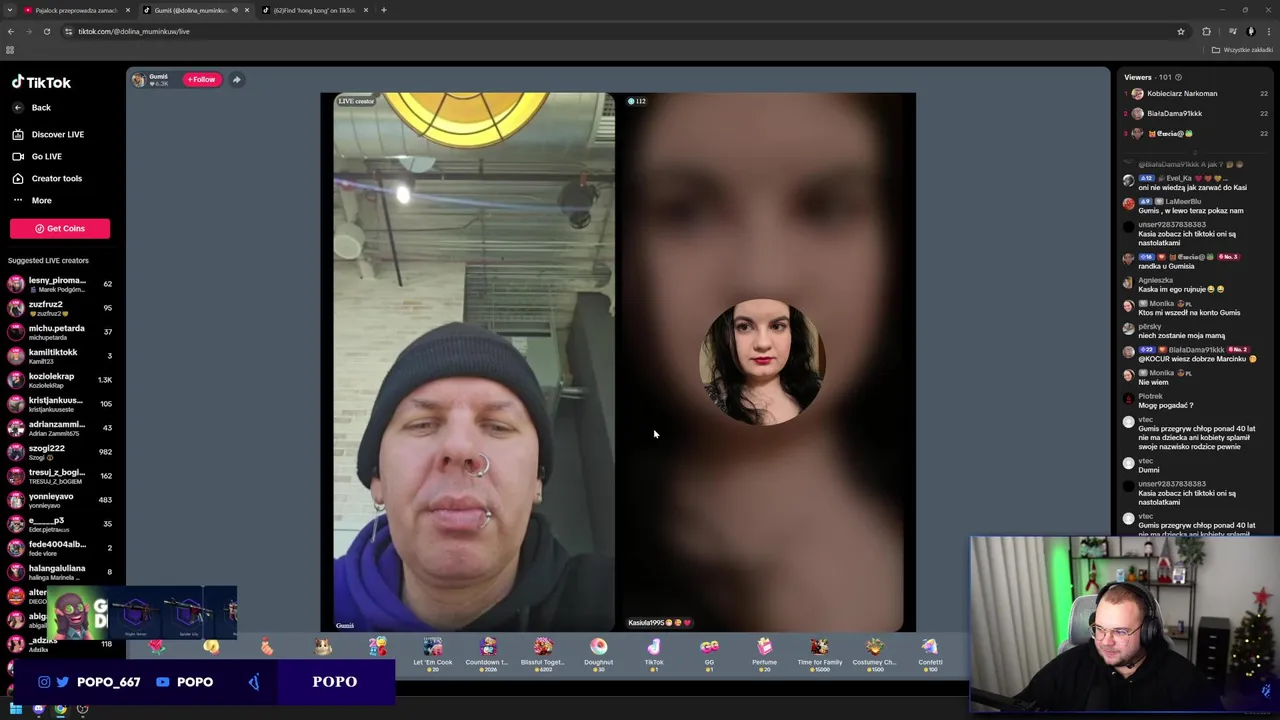The height and width of the screenshot is (720, 1280).
Task: Open Discover LIVE in the sidebar
Action: (x=49, y=134)
